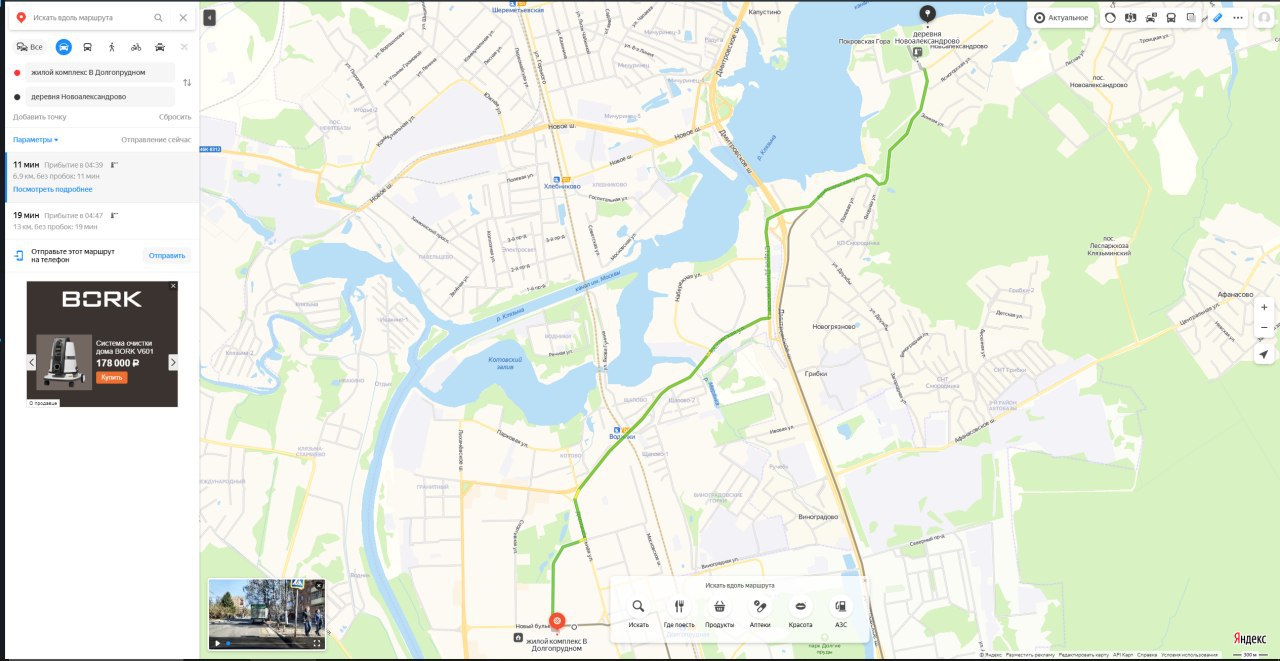Screen dimensions: 1280x661
Task: Select the 19 мин alternative route
Action: pos(100,221)
